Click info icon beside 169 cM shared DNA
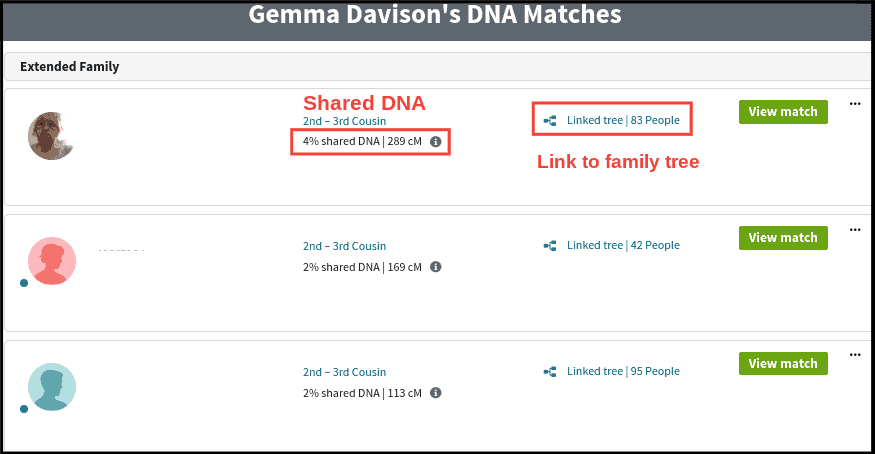 tap(435, 267)
